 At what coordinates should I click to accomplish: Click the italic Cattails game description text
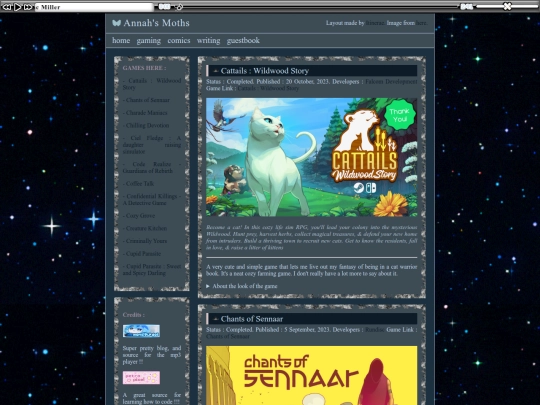point(312,238)
